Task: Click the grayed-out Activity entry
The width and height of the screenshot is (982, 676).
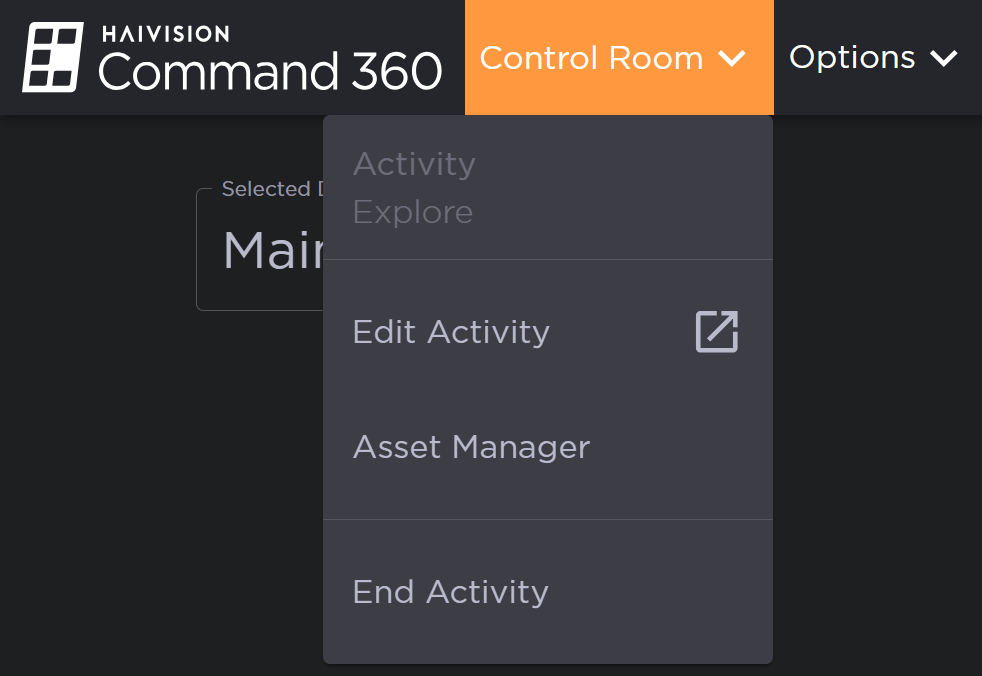Action: coord(414,163)
